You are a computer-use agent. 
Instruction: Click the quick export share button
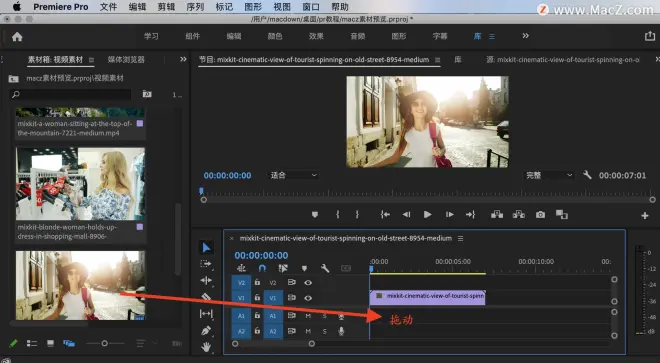[x=649, y=36]
